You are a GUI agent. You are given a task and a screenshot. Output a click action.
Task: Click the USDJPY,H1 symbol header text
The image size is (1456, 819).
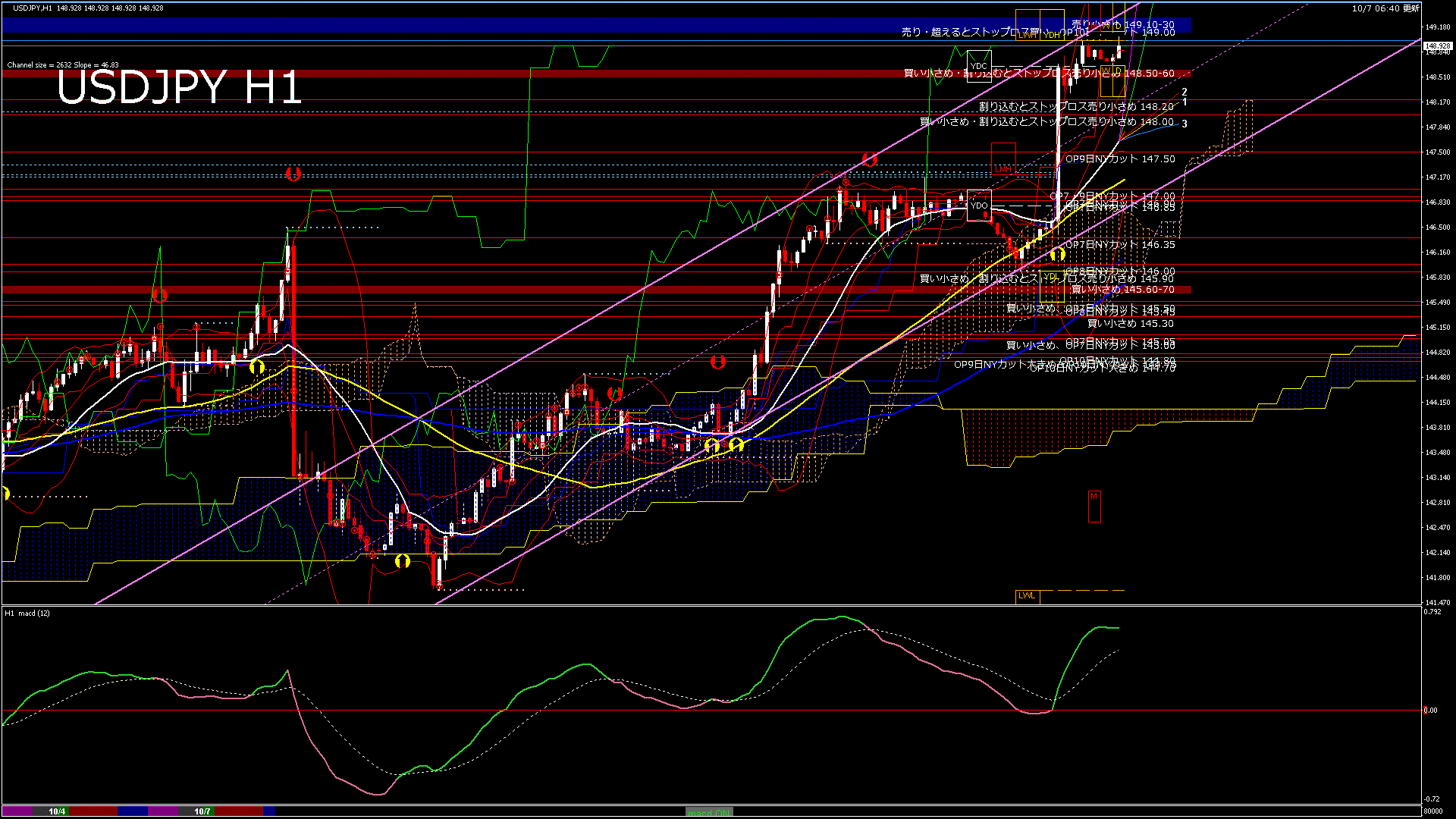[33, 8]
